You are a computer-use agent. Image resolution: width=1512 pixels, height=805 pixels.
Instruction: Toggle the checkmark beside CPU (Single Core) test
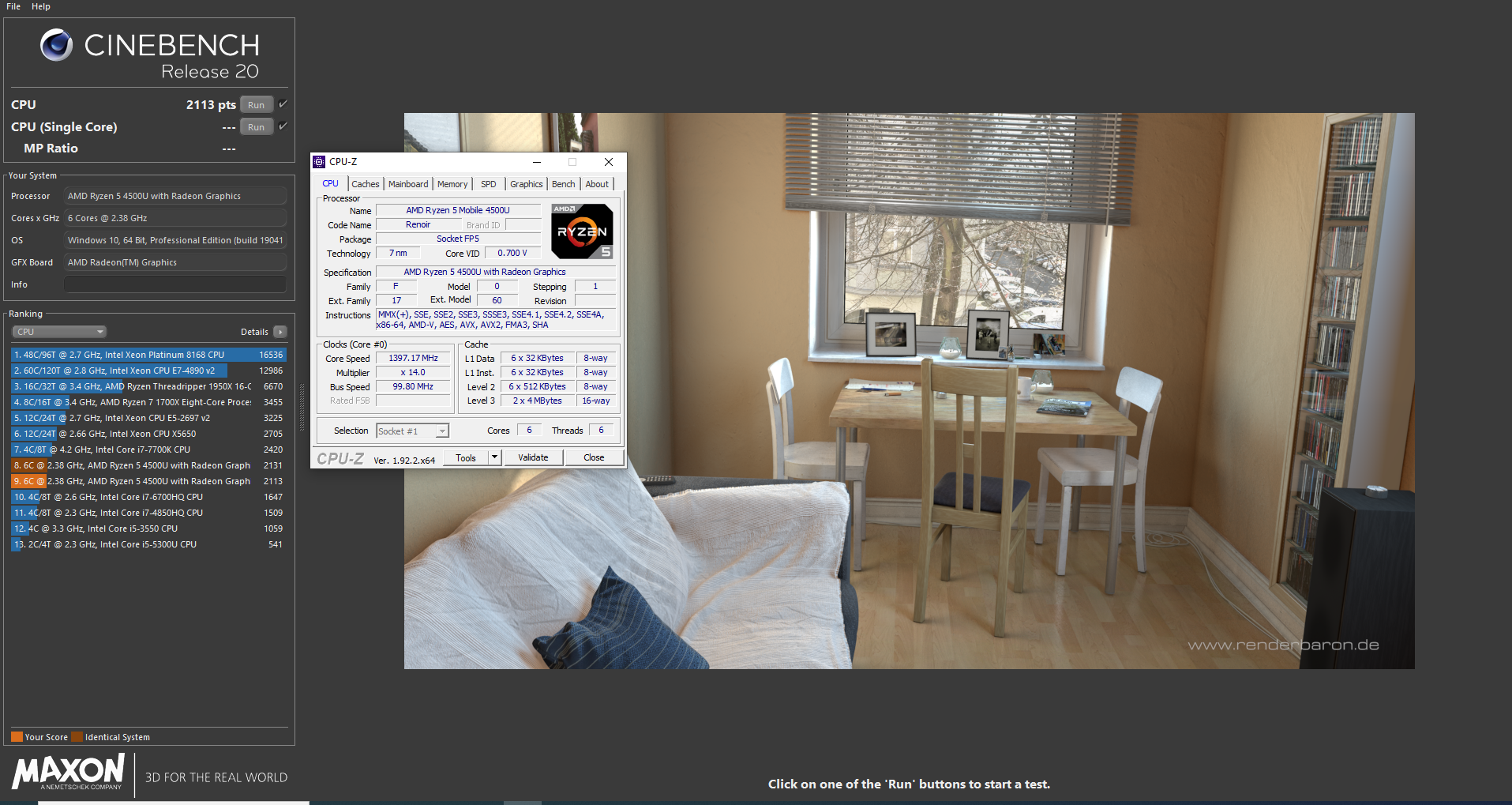(283, 126)
